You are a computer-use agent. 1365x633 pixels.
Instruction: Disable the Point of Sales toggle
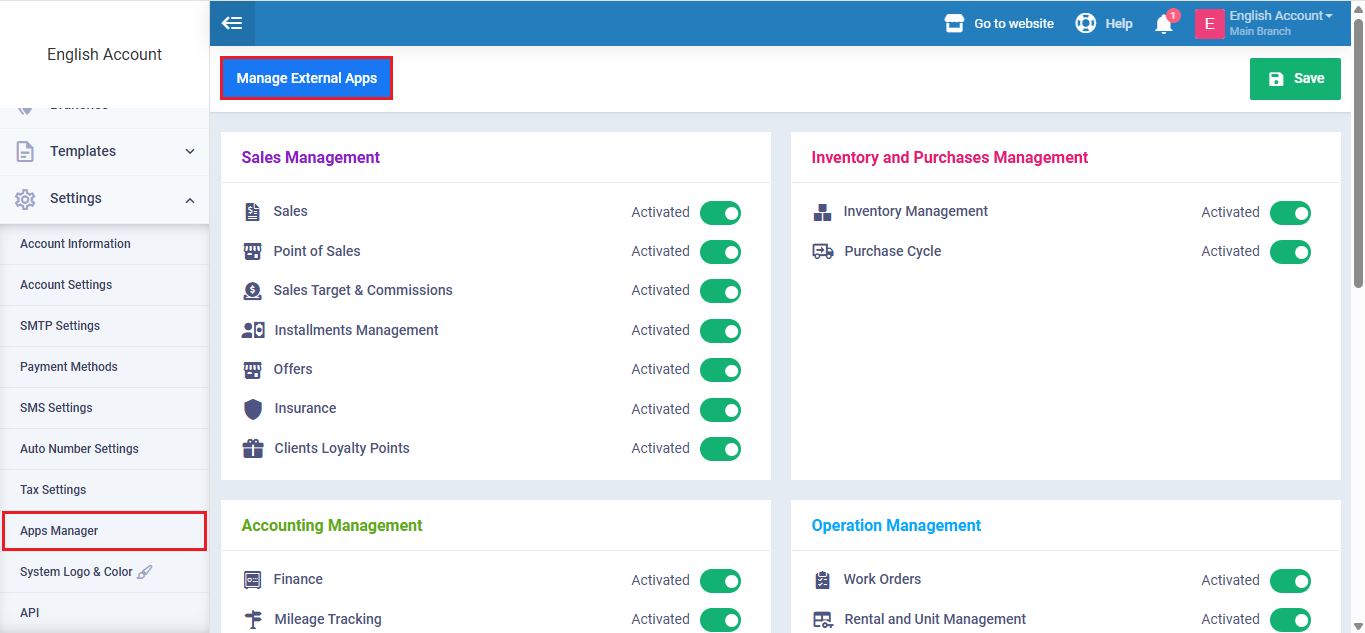[720, 252]
